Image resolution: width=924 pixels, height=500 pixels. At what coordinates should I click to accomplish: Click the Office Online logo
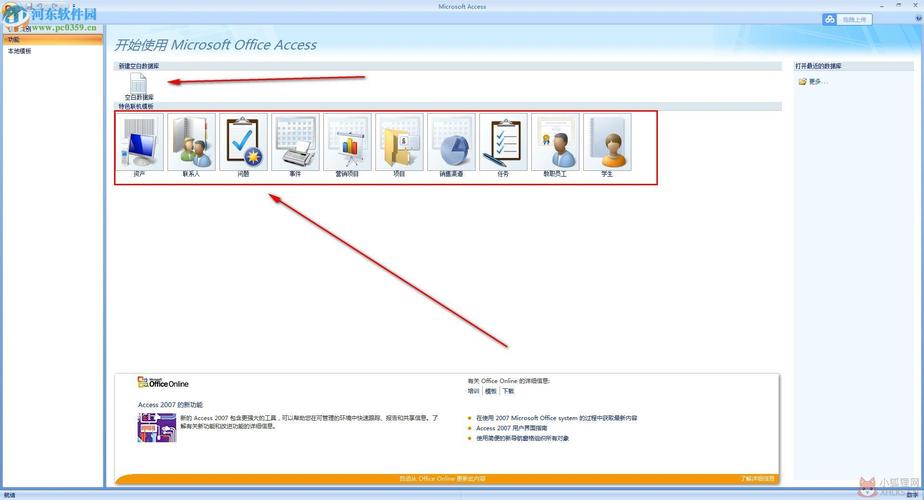[x=163, y=383]
